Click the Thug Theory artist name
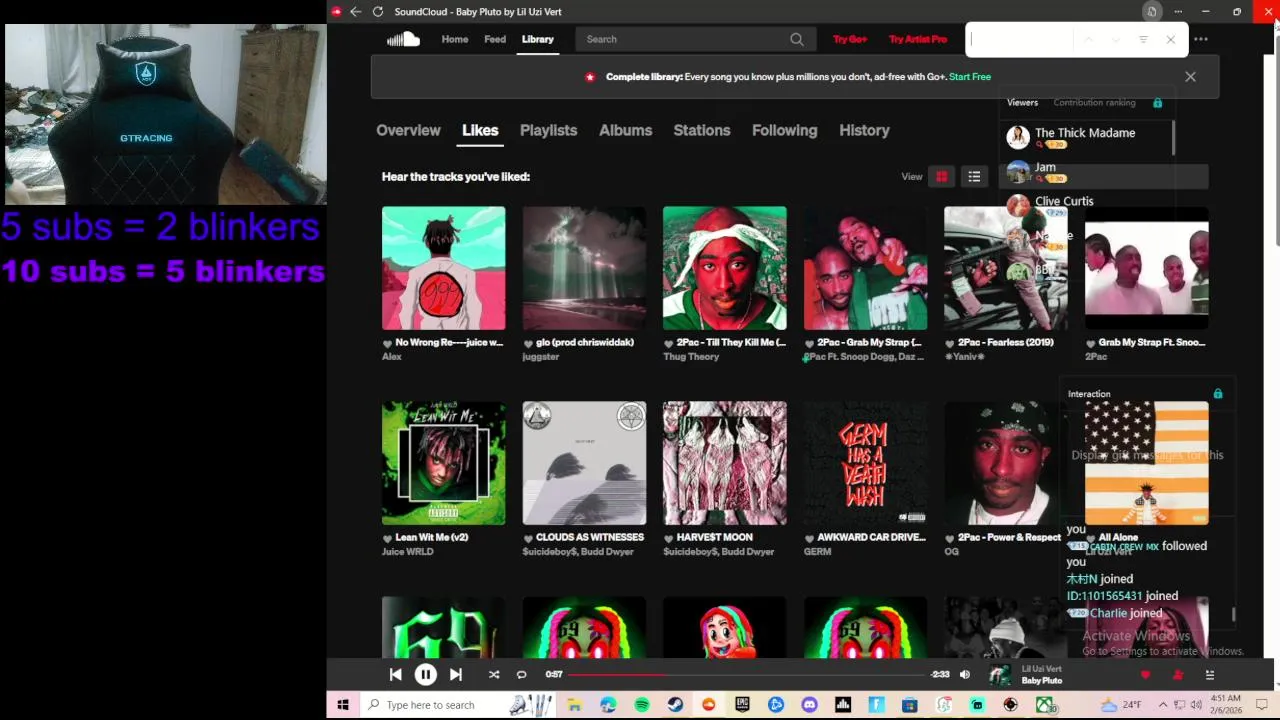This screenshot has width=1280, height=720. (x=691, y=357)
